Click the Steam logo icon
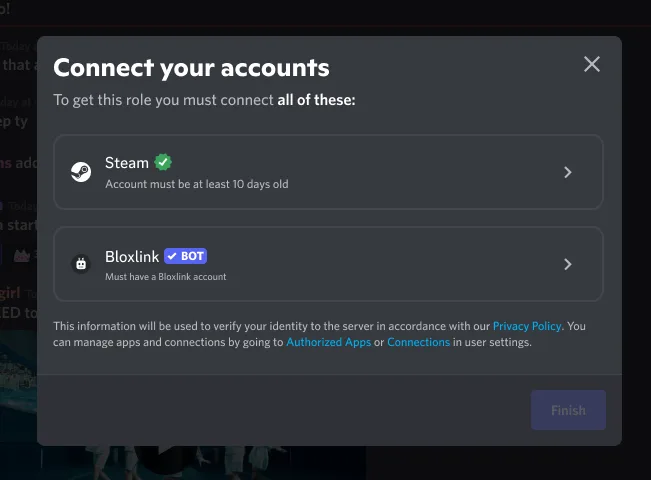The width and height of the screenshot is (651, 480). pyautogui.click(x=81, y=172)
